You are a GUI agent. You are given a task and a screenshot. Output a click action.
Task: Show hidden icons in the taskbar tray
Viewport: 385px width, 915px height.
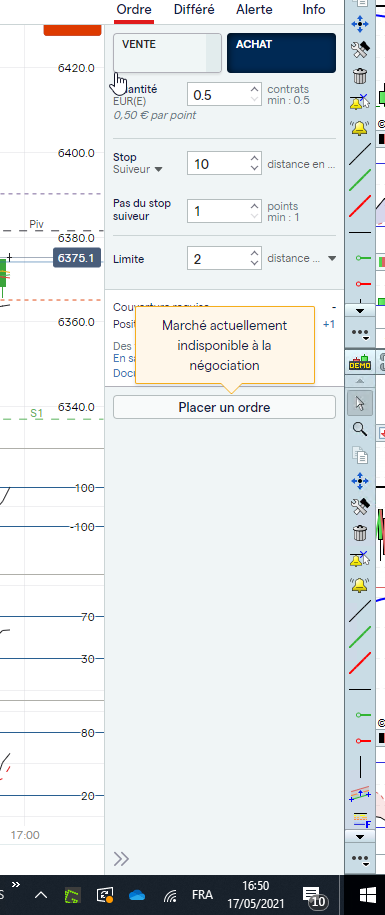point(41,895)
